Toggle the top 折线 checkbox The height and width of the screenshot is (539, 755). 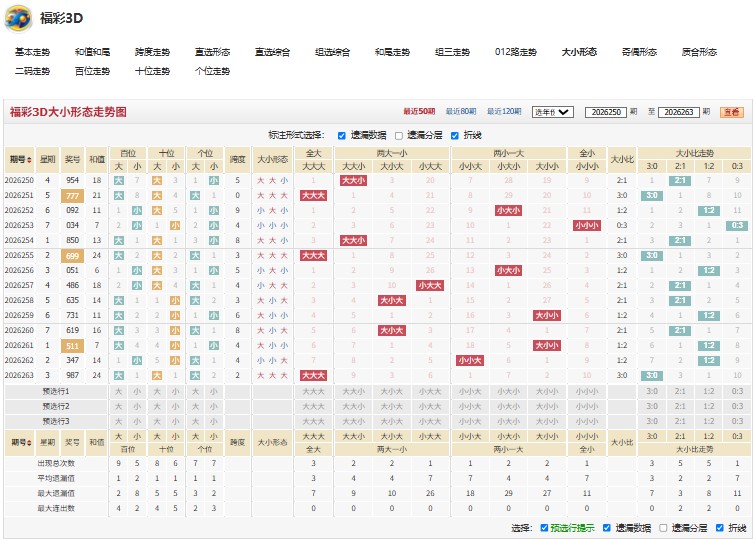coord(455,136)
